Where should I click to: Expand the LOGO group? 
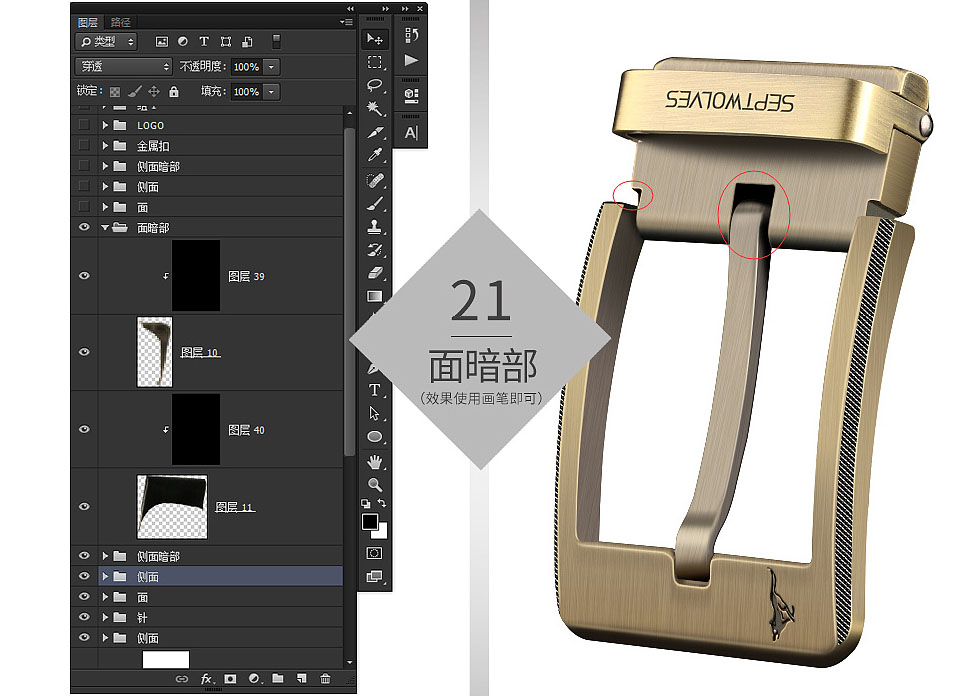pyautogui.click(x=105, y=125)
